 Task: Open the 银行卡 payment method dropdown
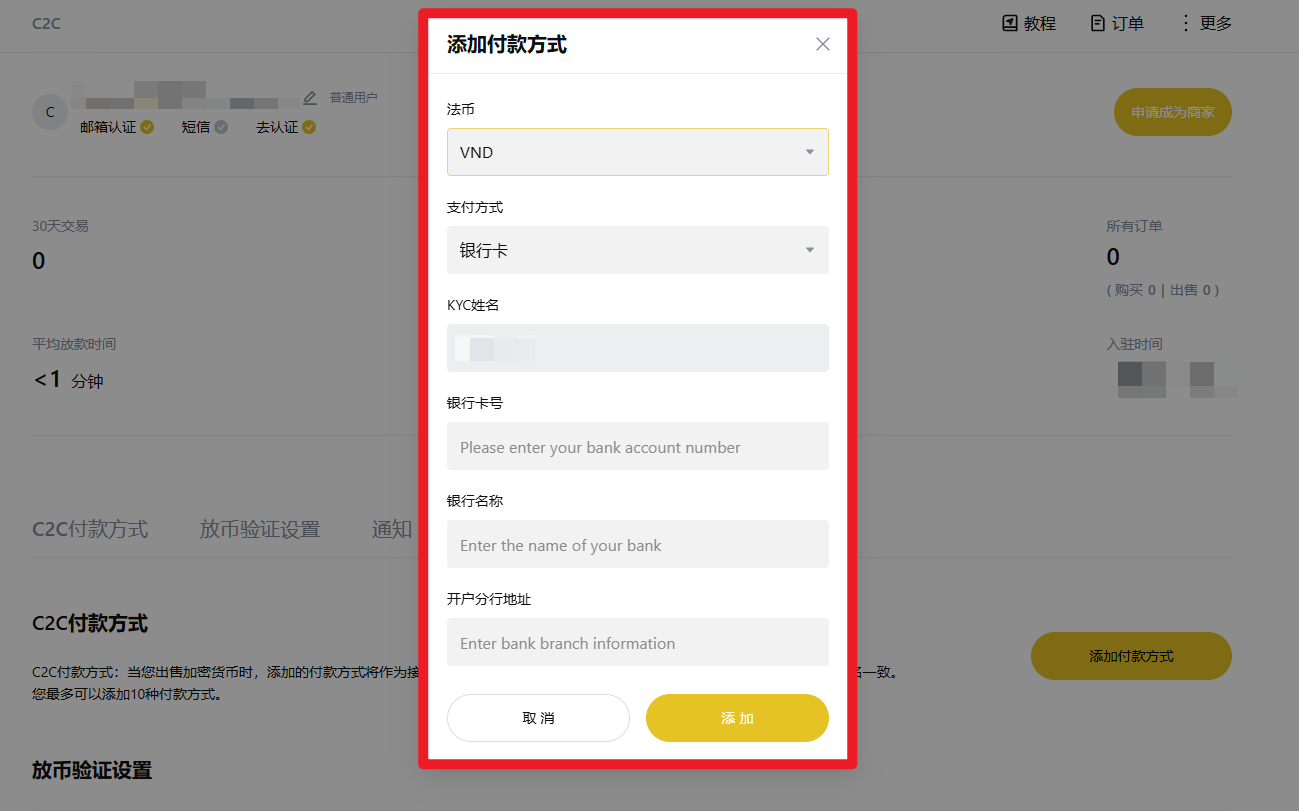pos(638,250)
